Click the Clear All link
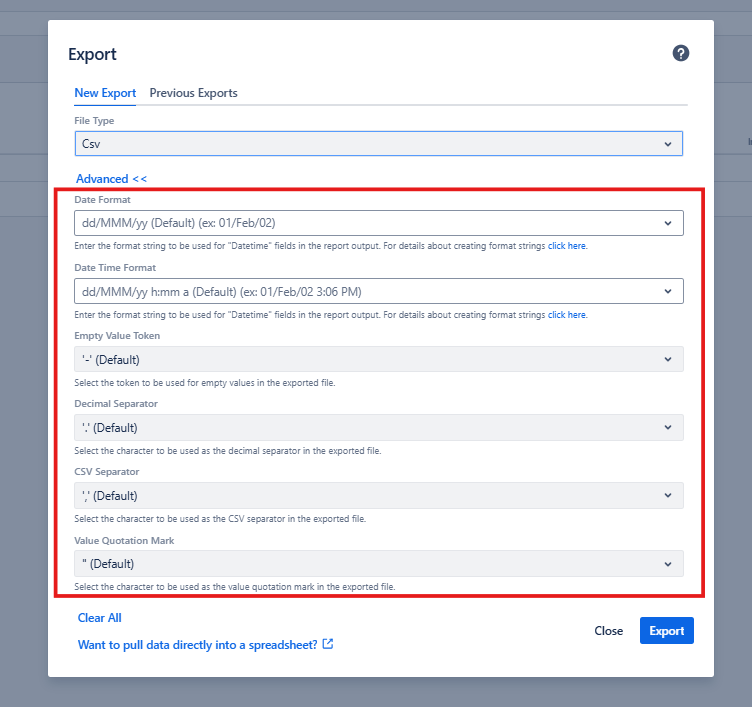Viewport: 752px width, 707px height. [99, 618]
